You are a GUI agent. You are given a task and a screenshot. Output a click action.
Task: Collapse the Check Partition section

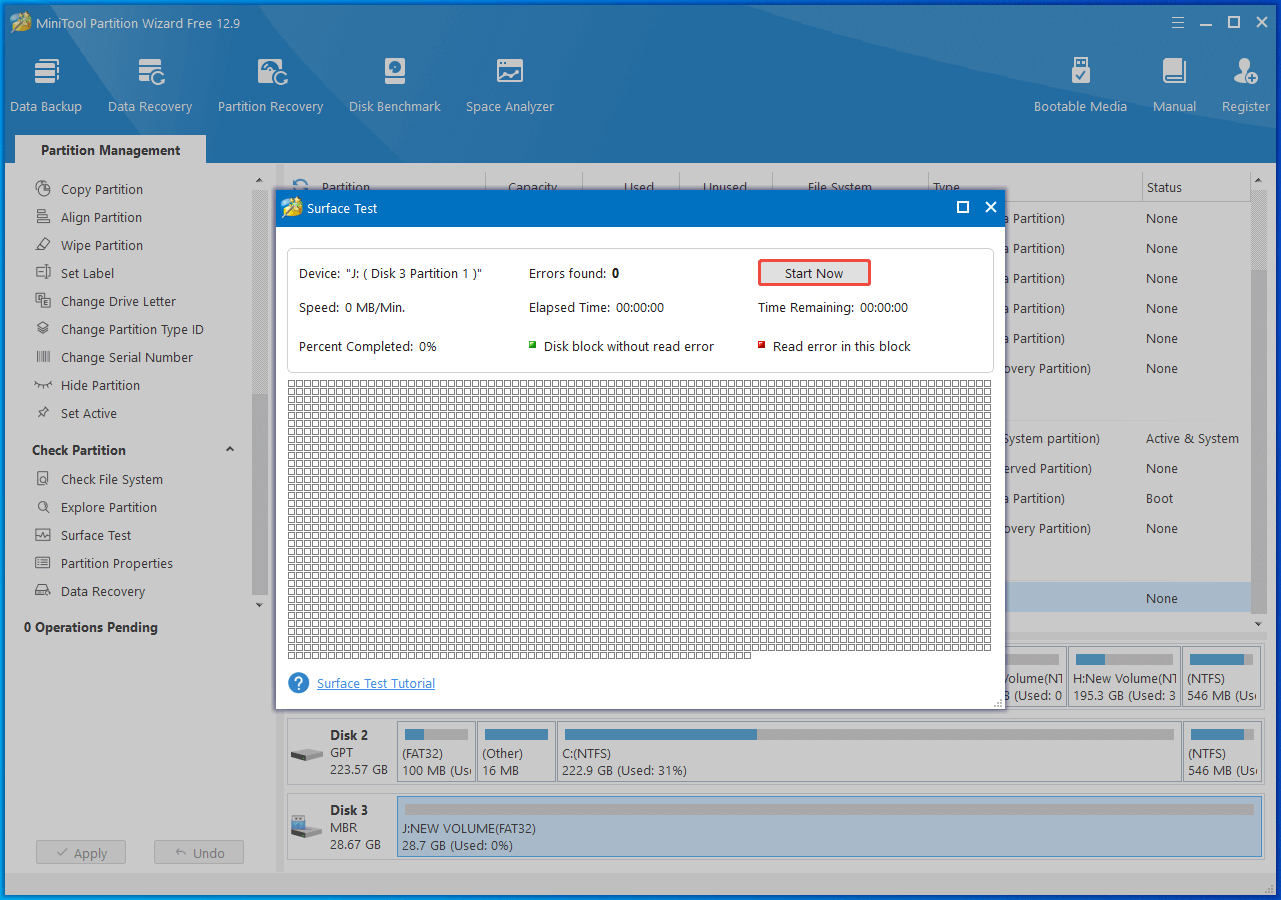pos(230,450)
